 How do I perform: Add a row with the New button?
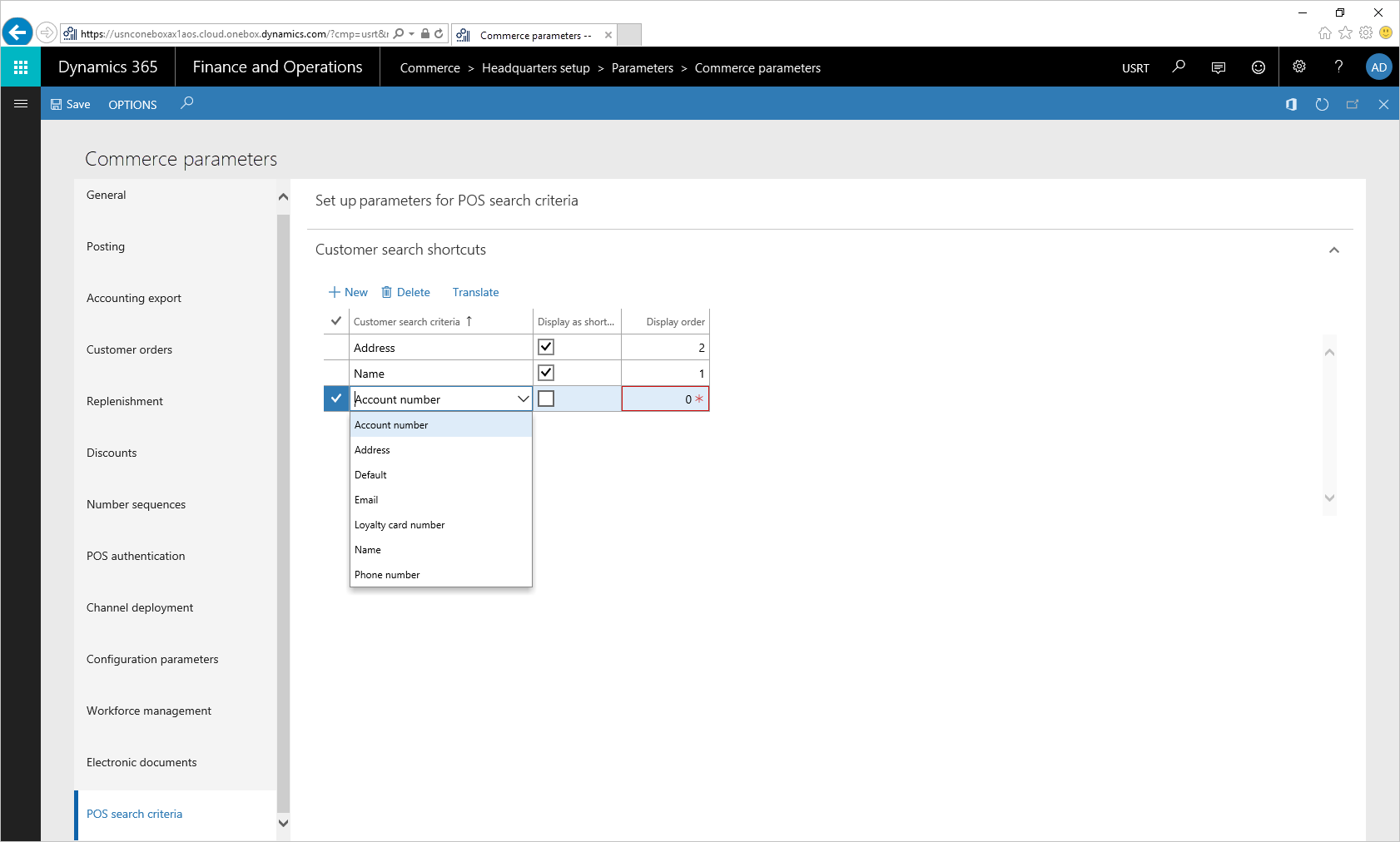click(347, 292)
